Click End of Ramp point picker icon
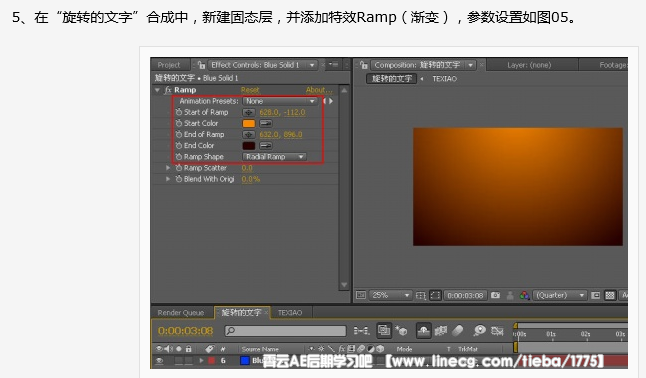Screen dimensions: 646x378 click(x=248, y=134)
